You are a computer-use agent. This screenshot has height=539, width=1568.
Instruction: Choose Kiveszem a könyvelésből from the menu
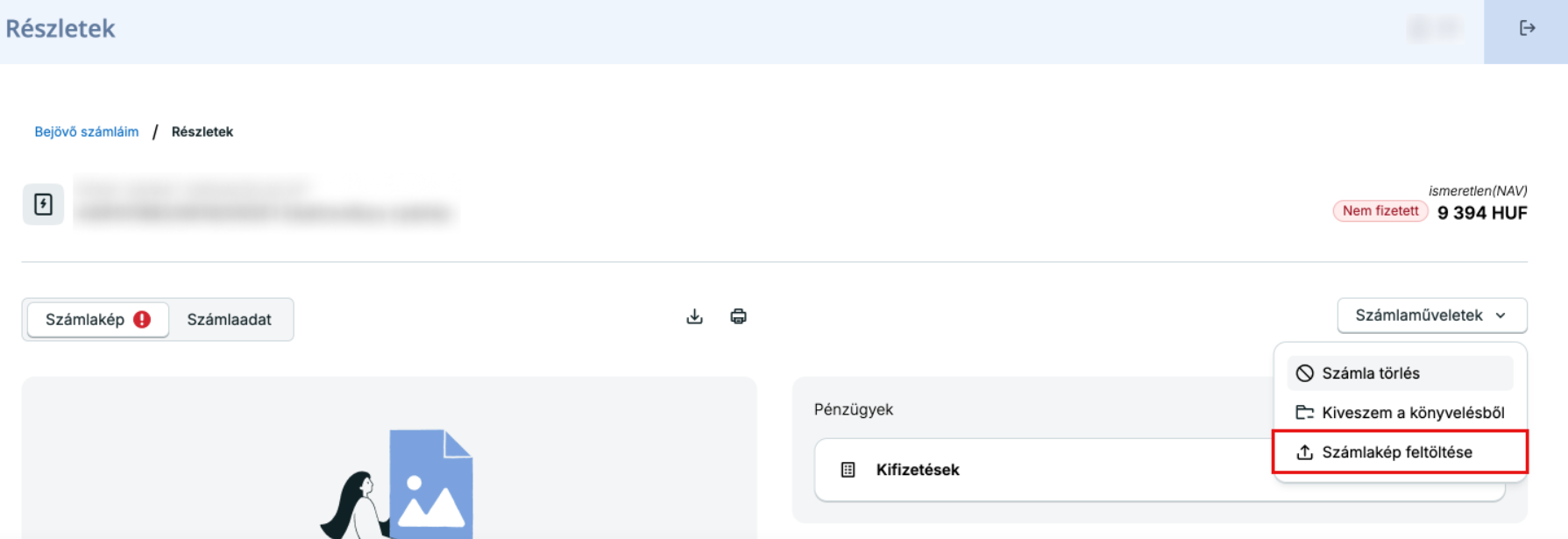[x=1413, y=413]
